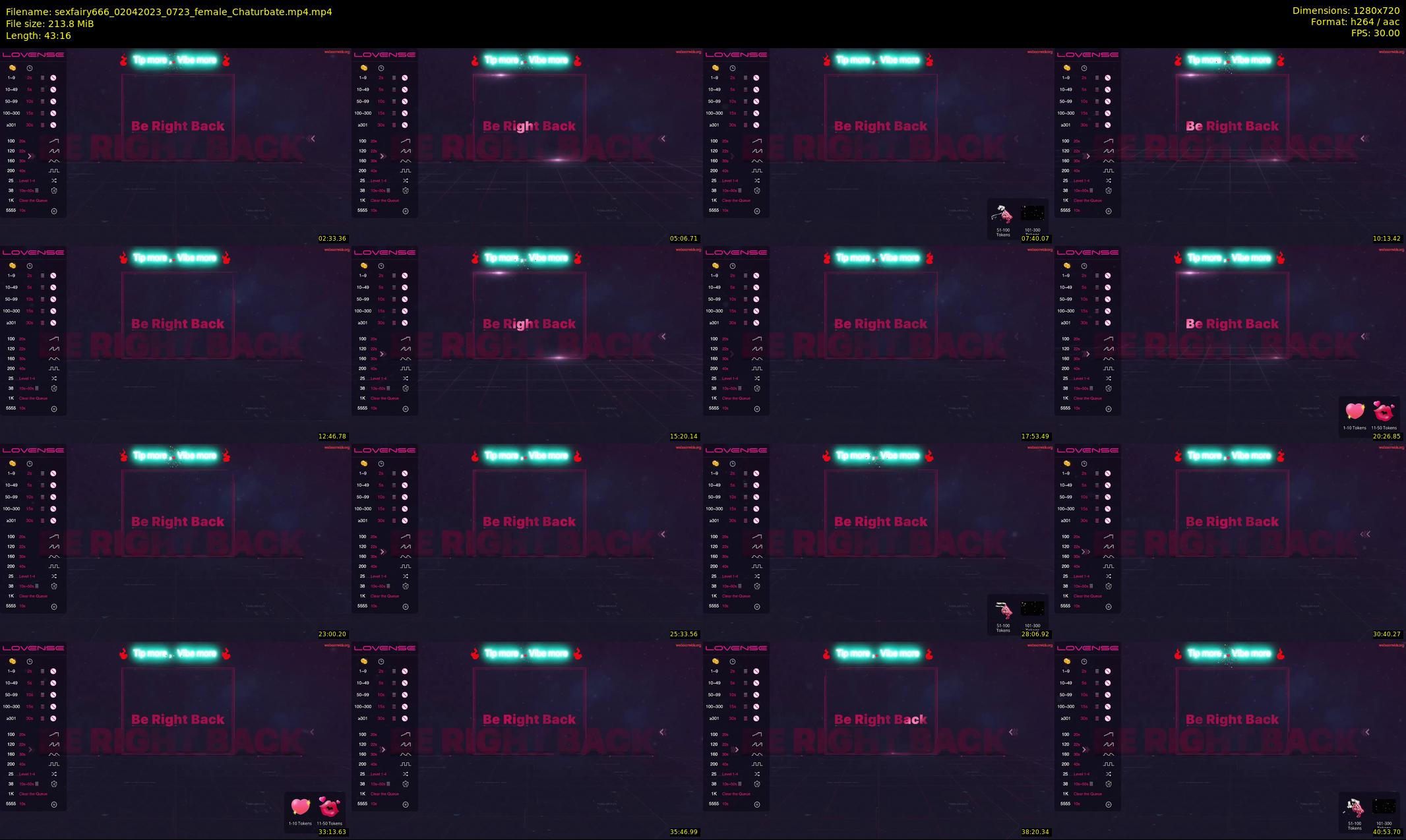Click Clear the Queue text in the 28:06.92 frame
The image size is (1406, 840).
(736, 596)
